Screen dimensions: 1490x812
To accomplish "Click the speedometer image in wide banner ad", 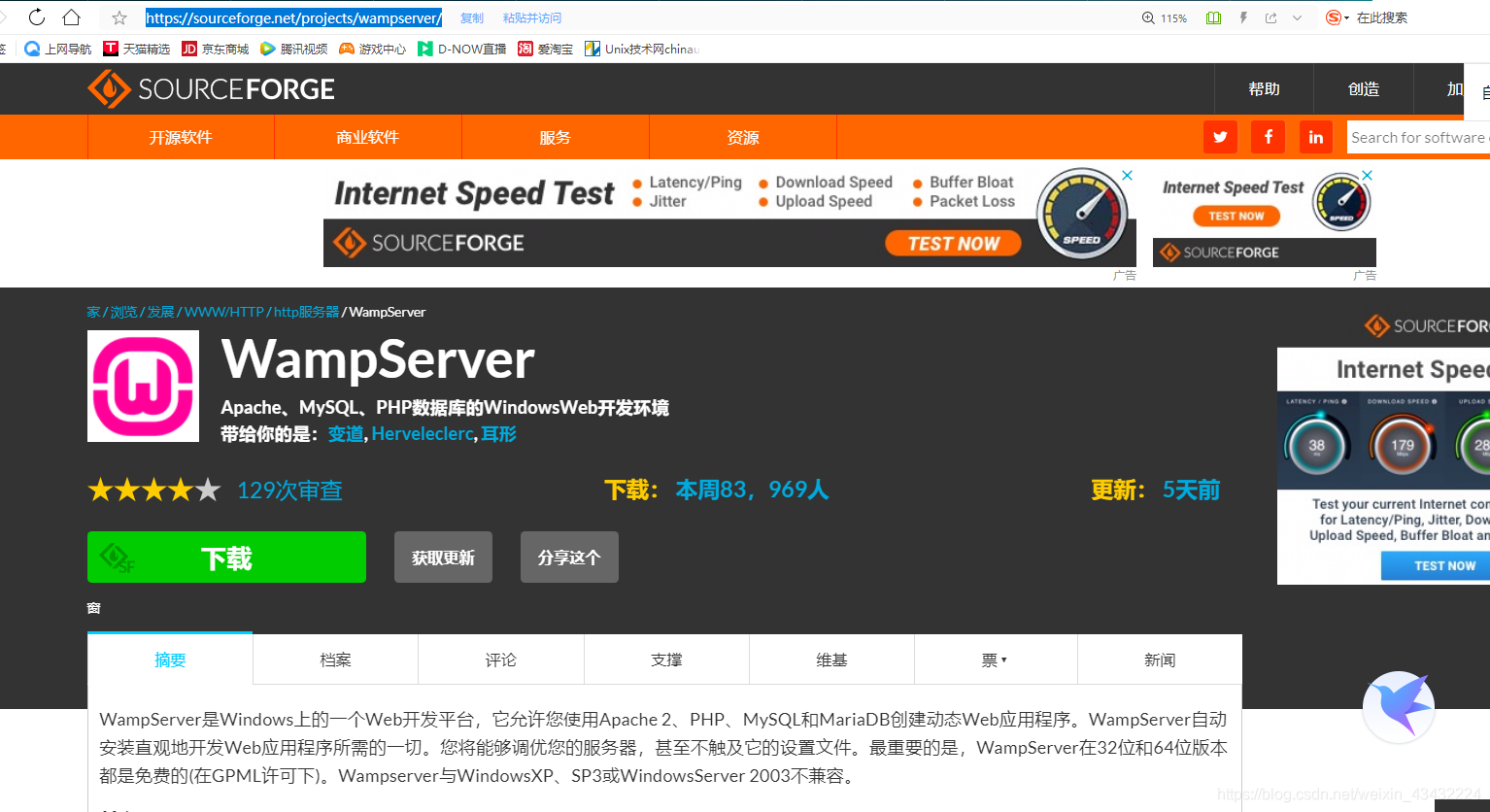I will [1081, 214].
